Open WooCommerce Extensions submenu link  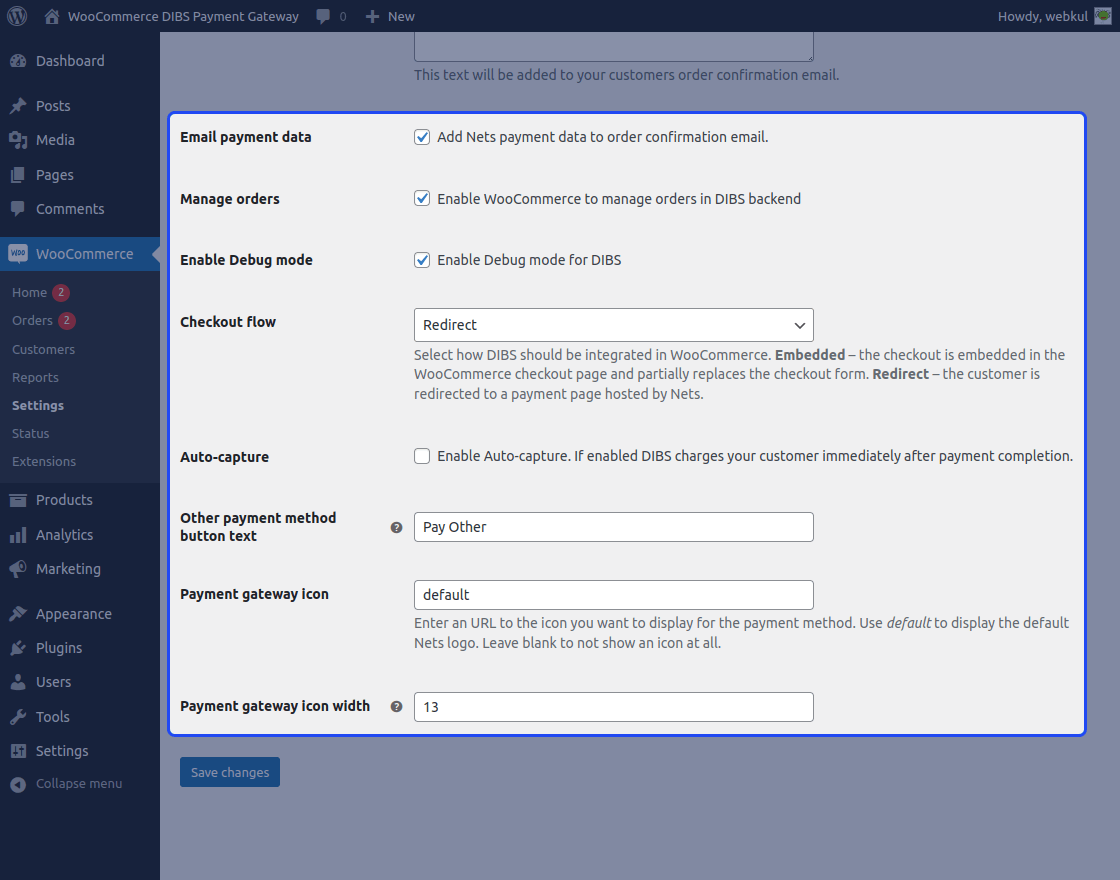click(44, 461)
